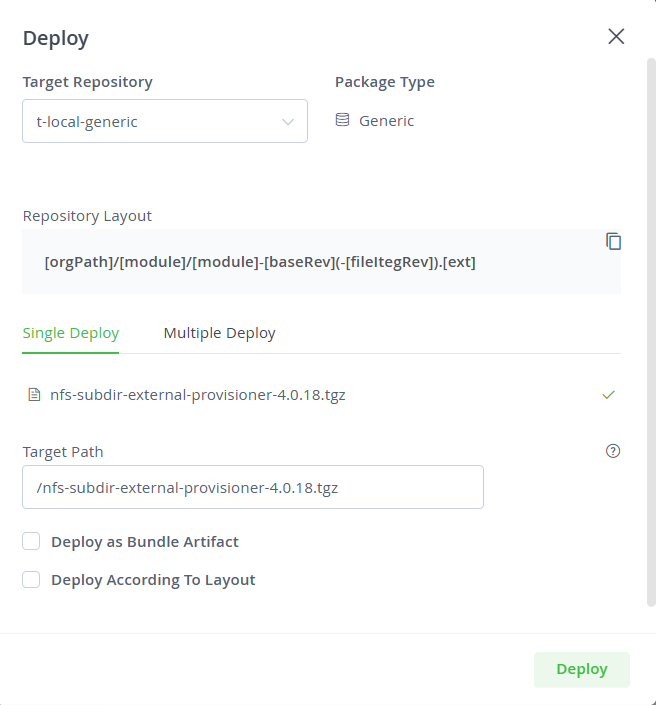
Task: Switch to Multiple Deploy tab
Action: coord(219,333)
